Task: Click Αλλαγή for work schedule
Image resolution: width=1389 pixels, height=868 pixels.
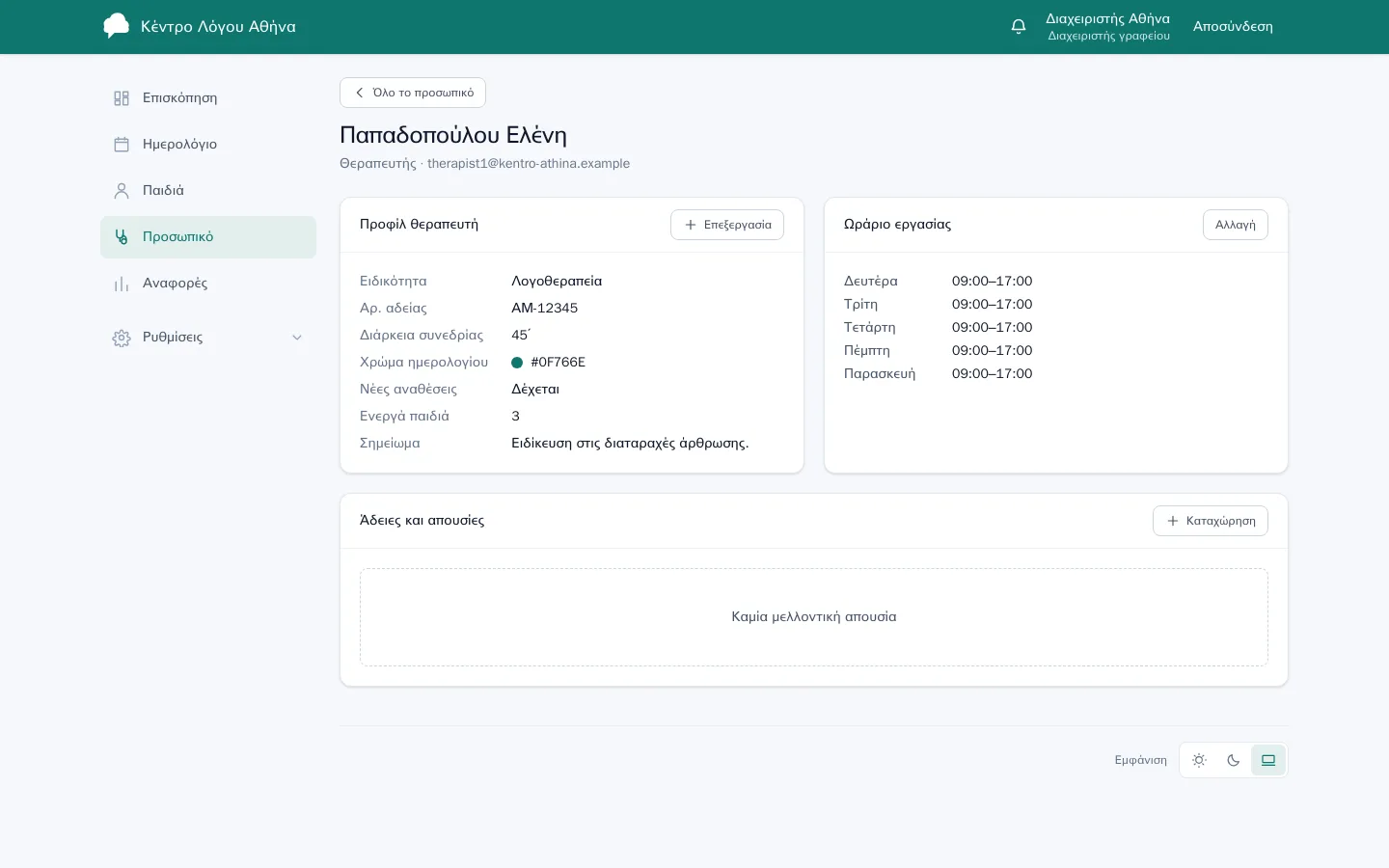Action: (1236, 225)
